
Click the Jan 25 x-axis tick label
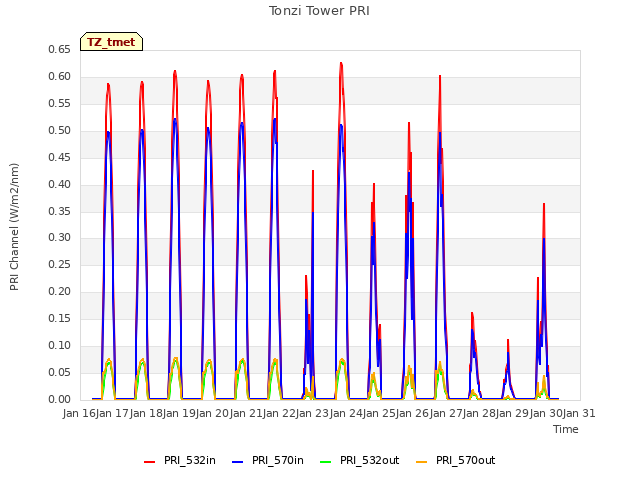click(x=379, y=413)
